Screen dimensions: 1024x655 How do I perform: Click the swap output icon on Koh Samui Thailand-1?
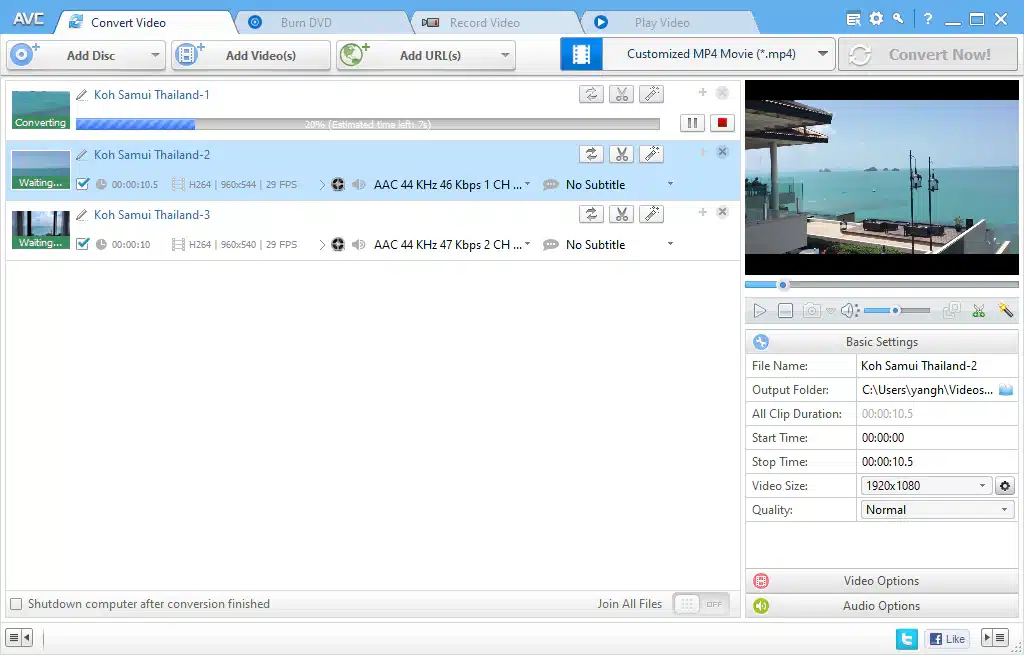coord(590,93)
